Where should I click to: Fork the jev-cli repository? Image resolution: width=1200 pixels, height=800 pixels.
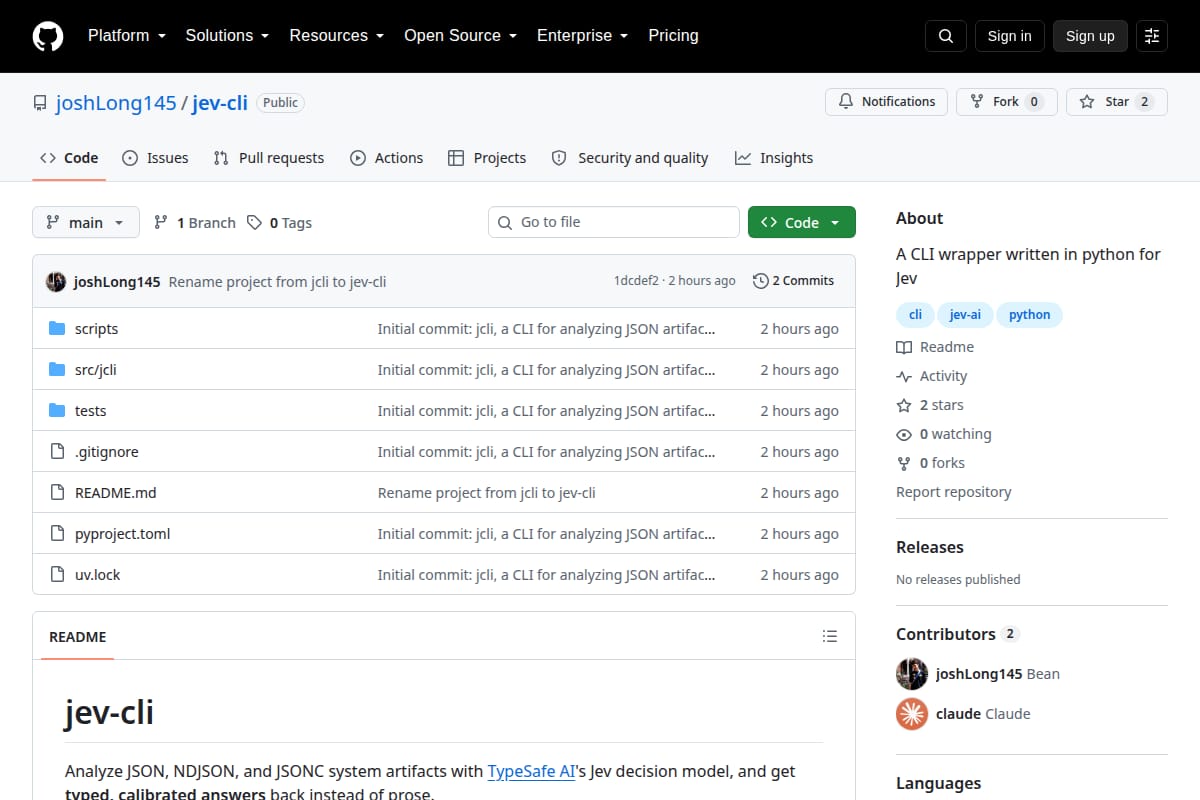coord(1006,102)
